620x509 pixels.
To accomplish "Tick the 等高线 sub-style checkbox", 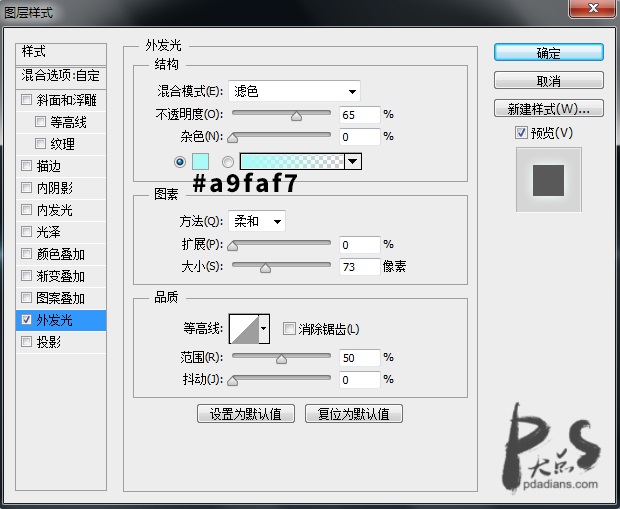I will [x=40, y=121].
